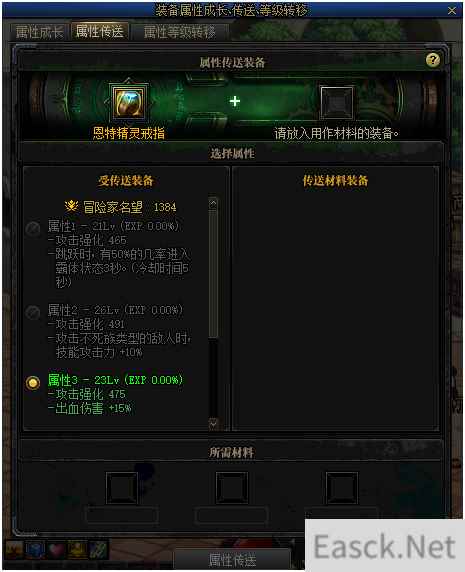Click the 恩特精灵戒指 ring equipment icon
Screen dimensions: 465x572
coord(128,102)
